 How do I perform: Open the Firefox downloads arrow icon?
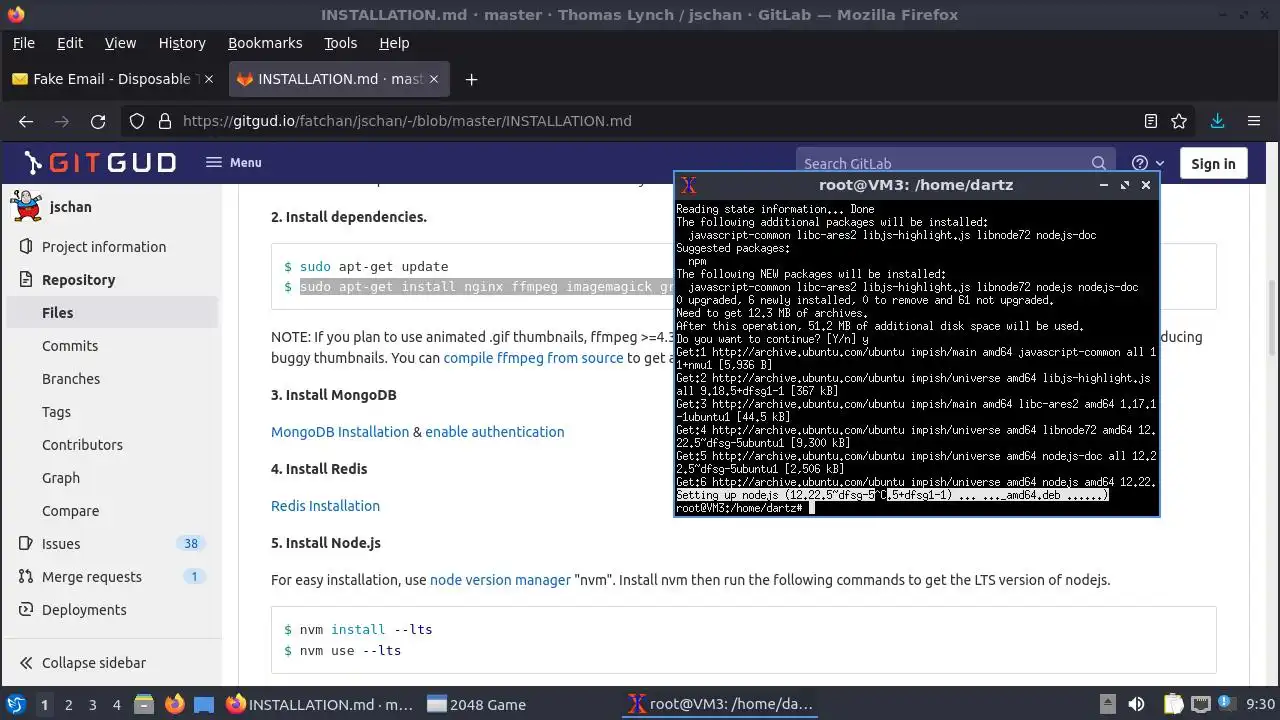point(1217,121)
